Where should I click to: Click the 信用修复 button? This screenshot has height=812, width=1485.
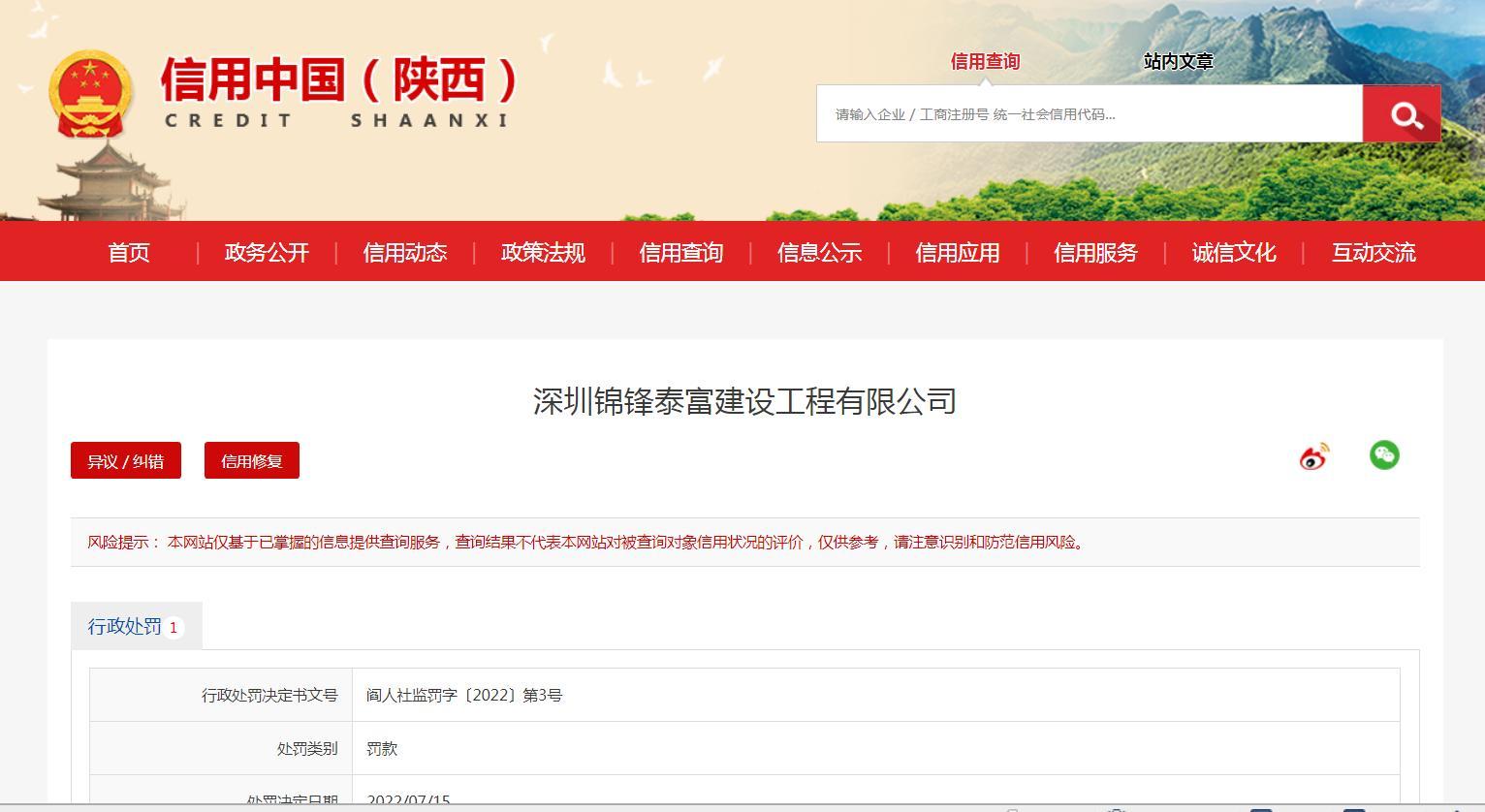coord(252,461)
